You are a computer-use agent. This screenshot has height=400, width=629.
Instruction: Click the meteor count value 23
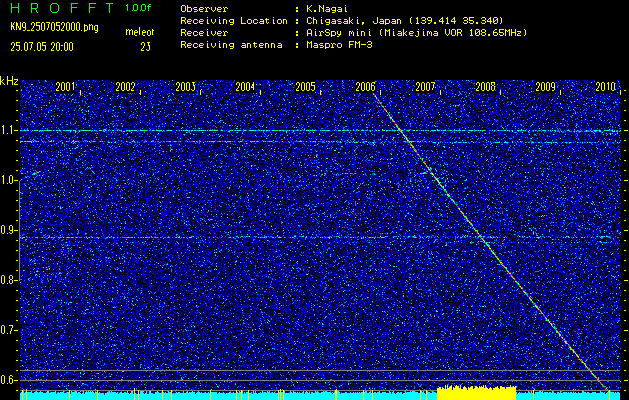146,47
